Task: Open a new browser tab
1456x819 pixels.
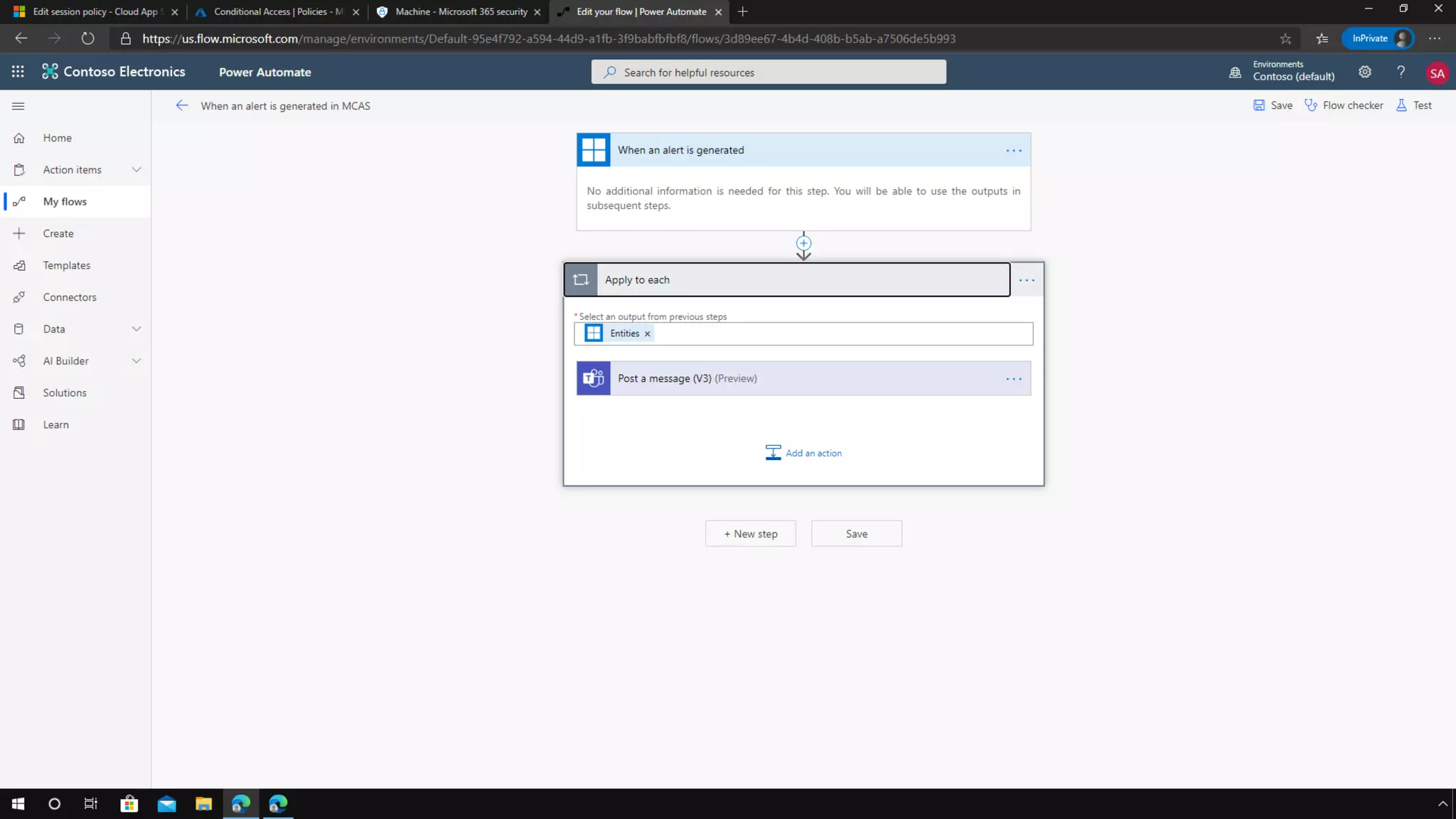Action: click(742, 11)
